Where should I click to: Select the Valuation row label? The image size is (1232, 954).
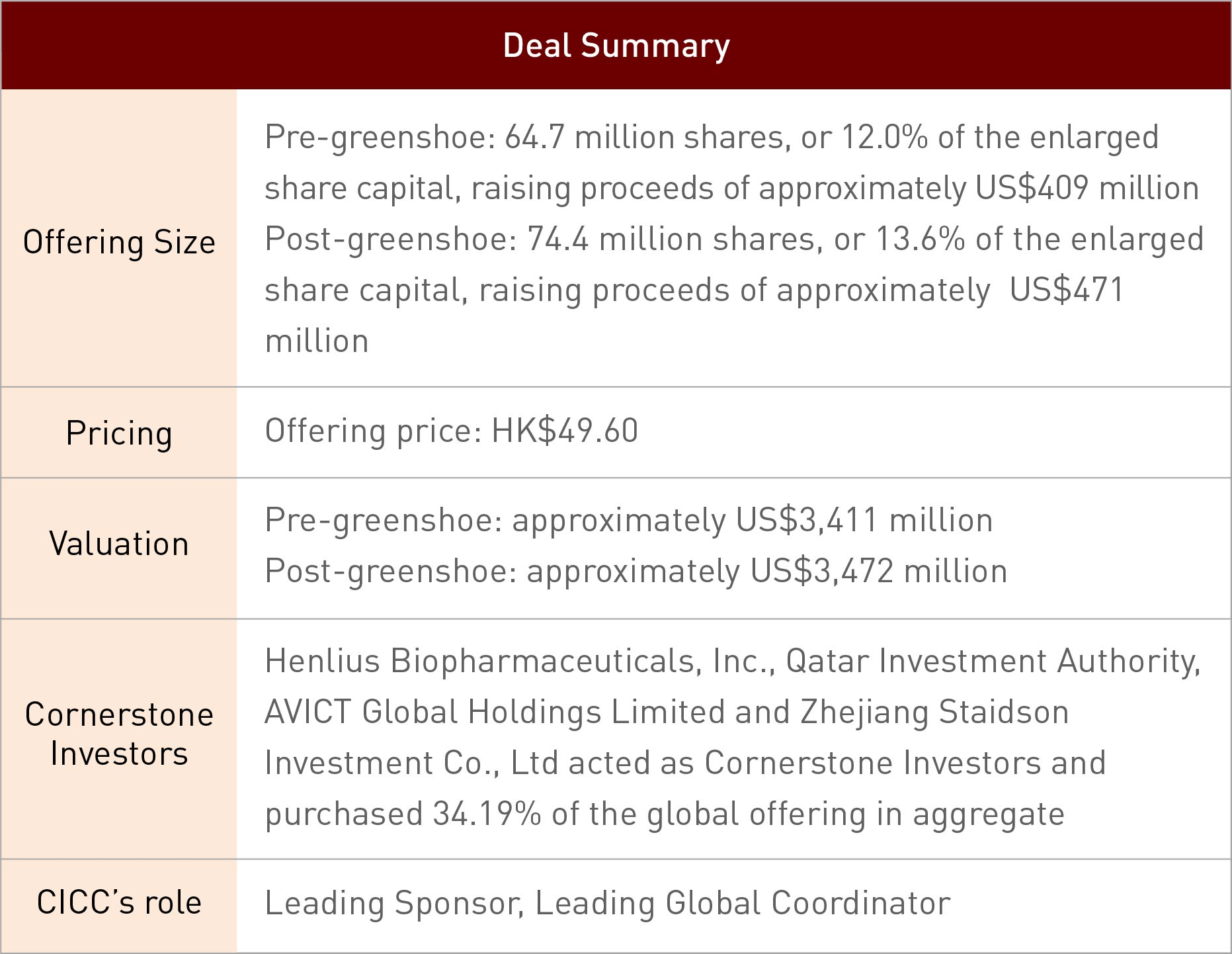tap(119, 544)
